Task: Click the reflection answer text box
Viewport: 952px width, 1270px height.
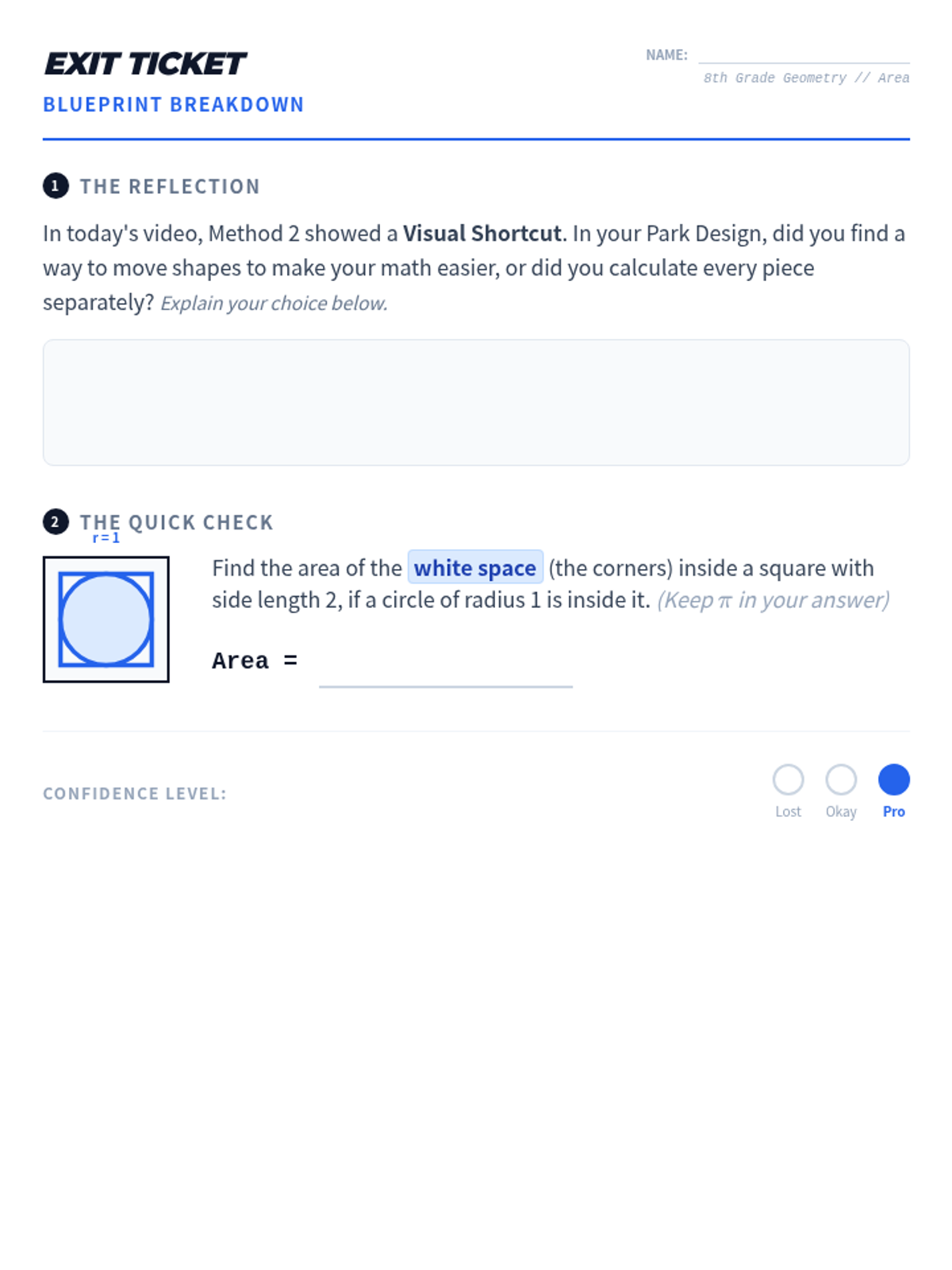Action: pos(476,402)
